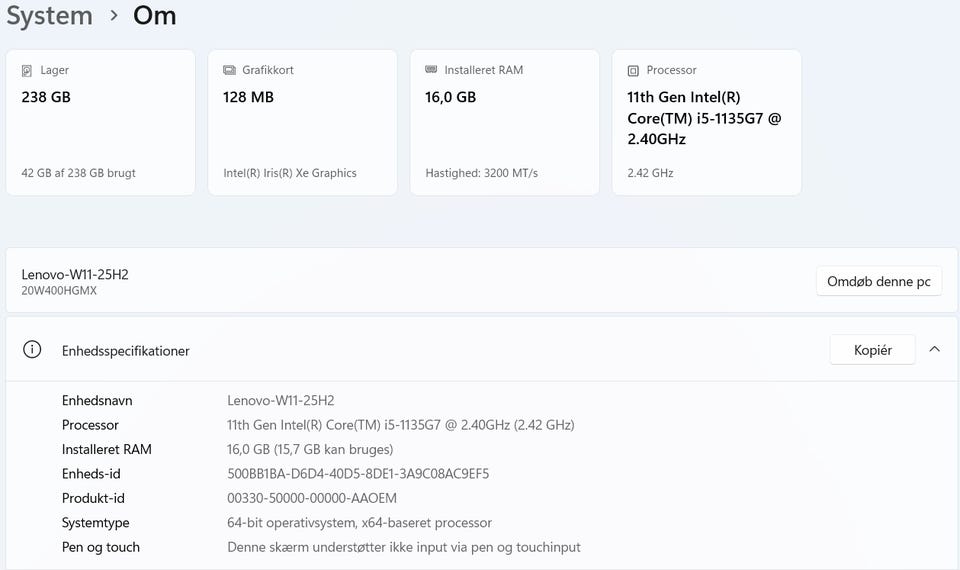Collapse the Enhedsspecifikationer section chevron

click(x=934, y=350)
